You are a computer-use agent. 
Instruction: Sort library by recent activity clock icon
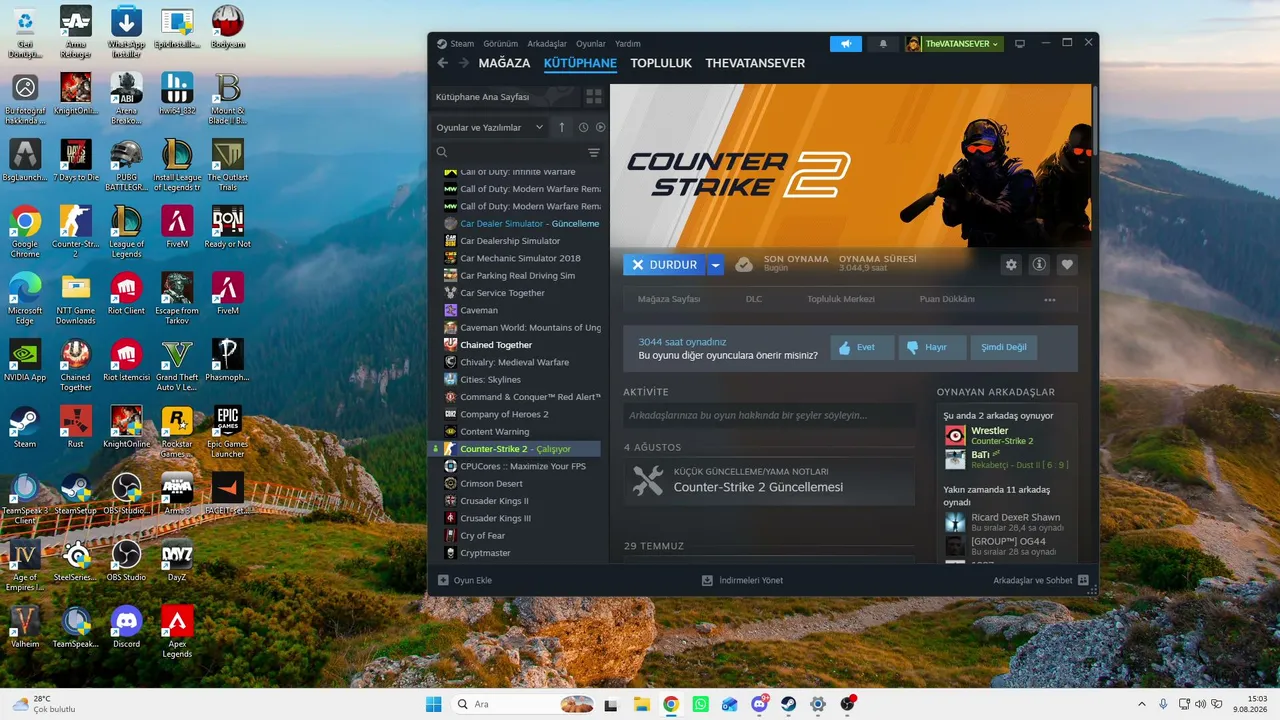583,127
